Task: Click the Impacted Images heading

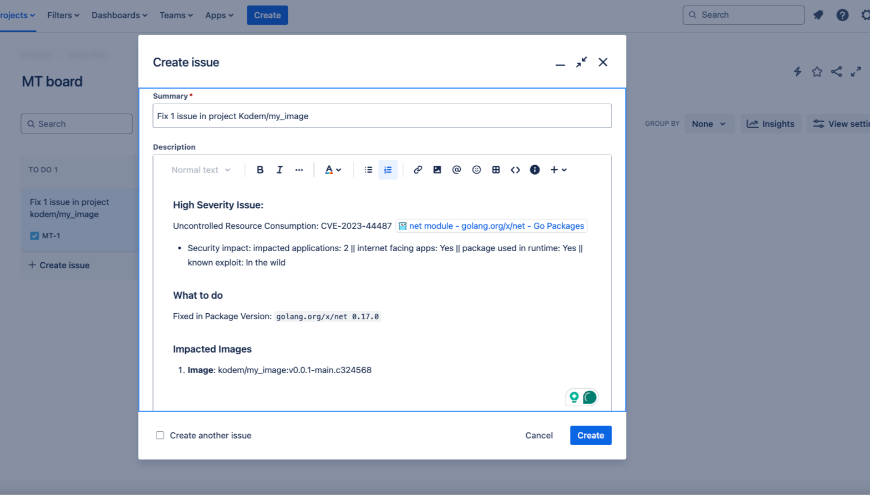Action: [x=212, y=349]
